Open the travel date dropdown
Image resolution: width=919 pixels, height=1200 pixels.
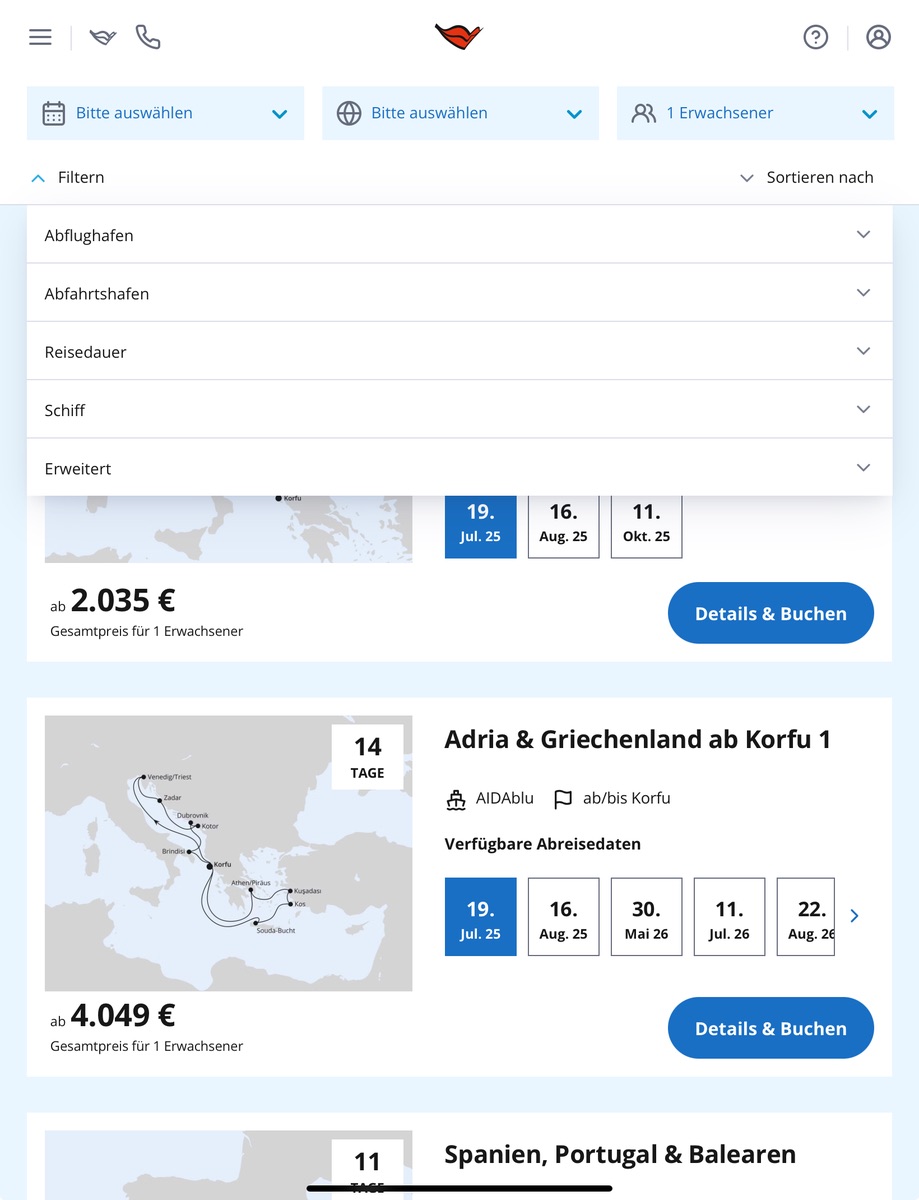(x=165, y=113)
